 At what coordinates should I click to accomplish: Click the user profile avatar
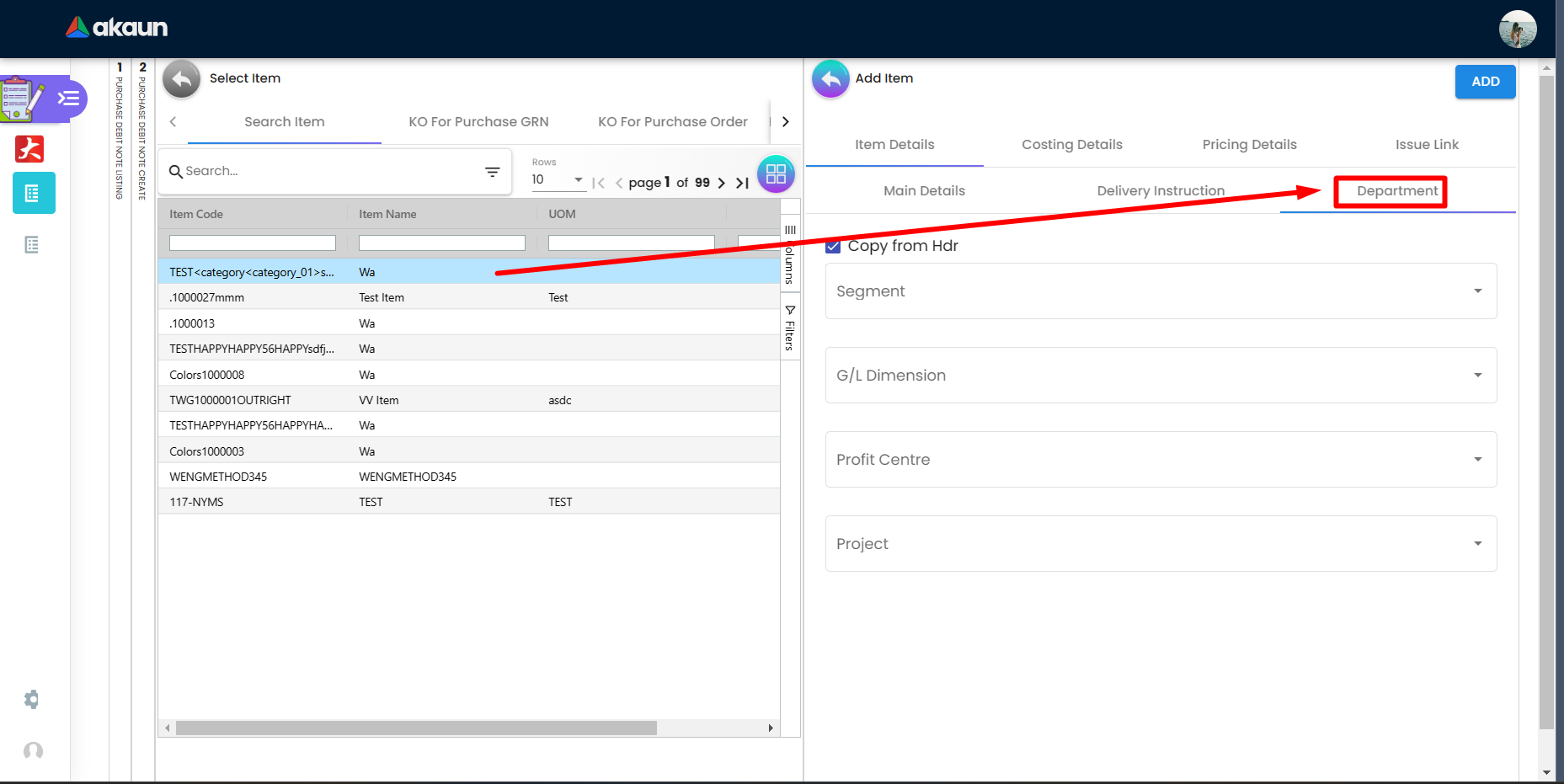click(1517, 29)
